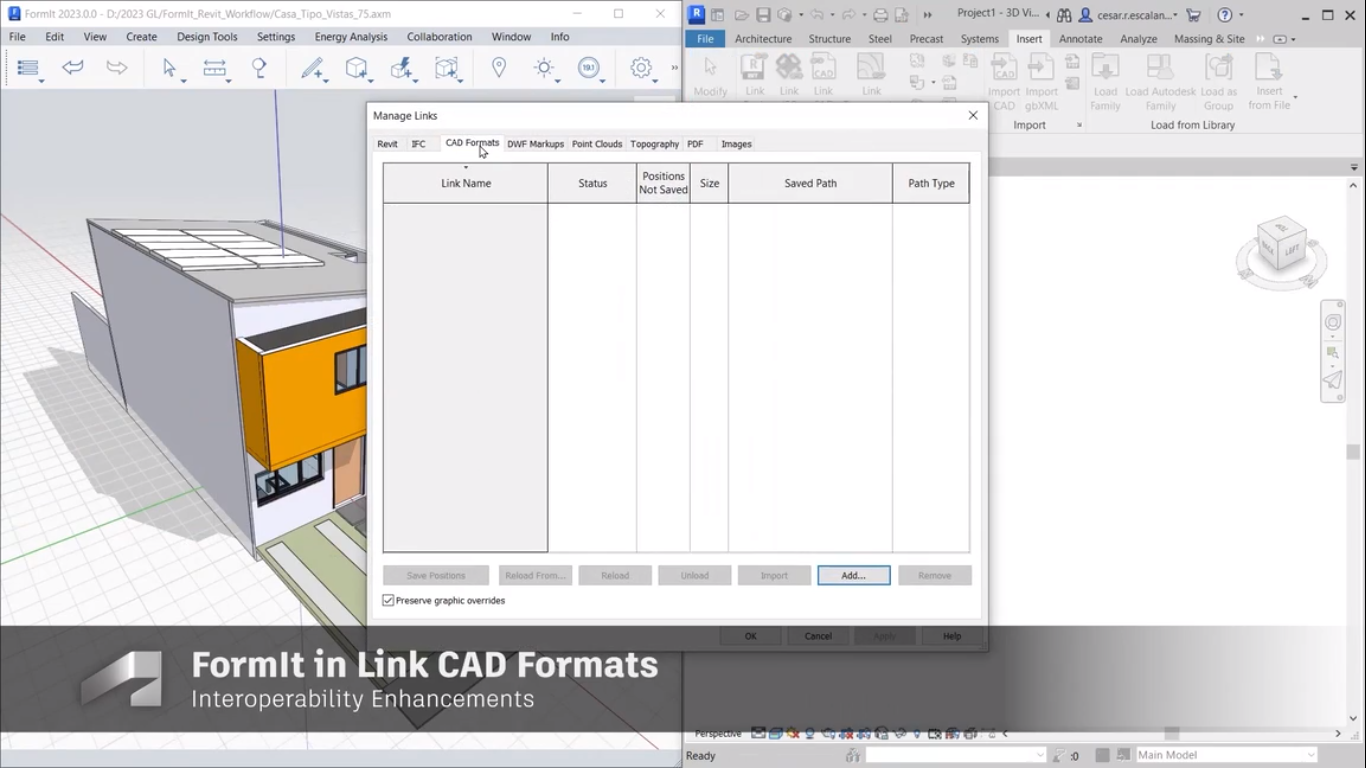Click the OK button in Manage Links

751,636
